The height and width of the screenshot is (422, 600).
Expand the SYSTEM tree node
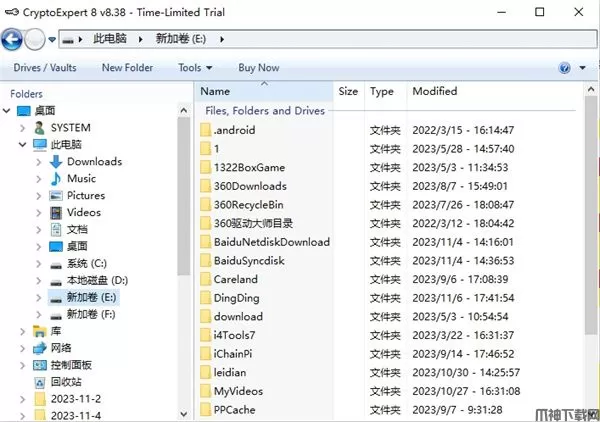click(x=23, y=128)
